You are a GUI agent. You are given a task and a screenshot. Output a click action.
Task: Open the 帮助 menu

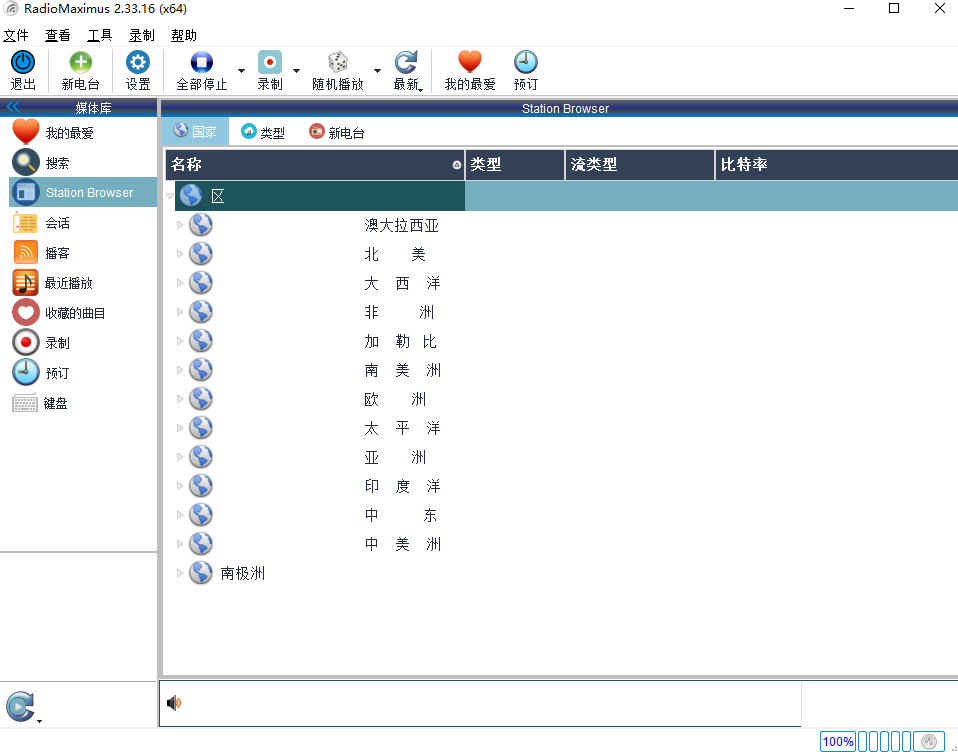[184, 35]
